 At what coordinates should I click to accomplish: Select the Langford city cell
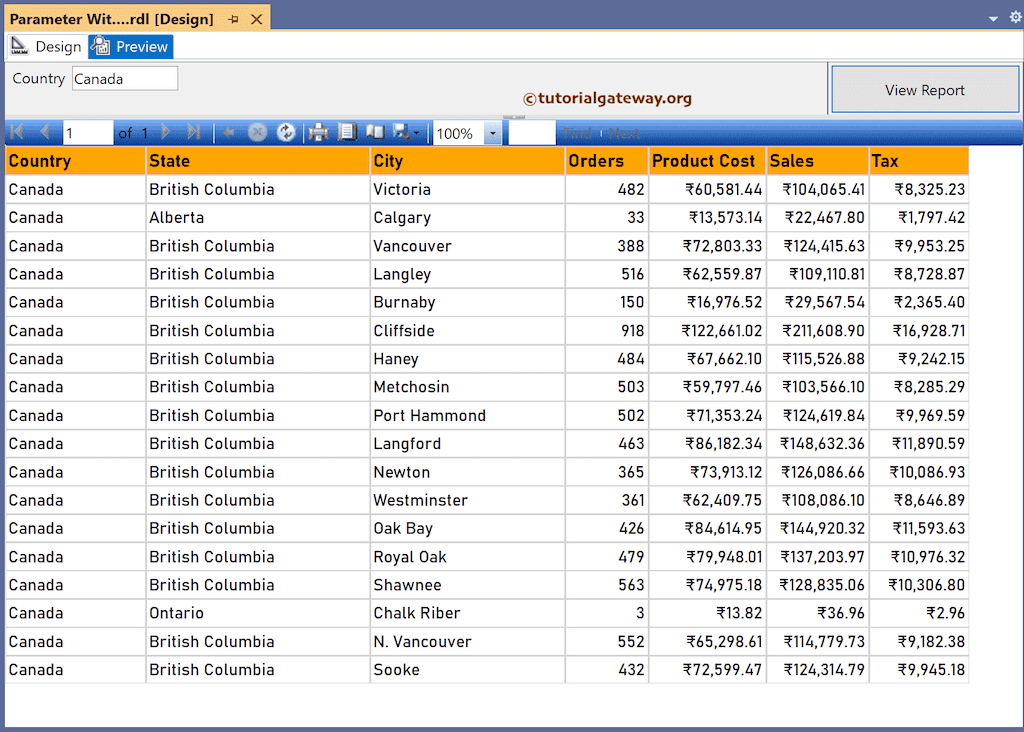point(468,444)
